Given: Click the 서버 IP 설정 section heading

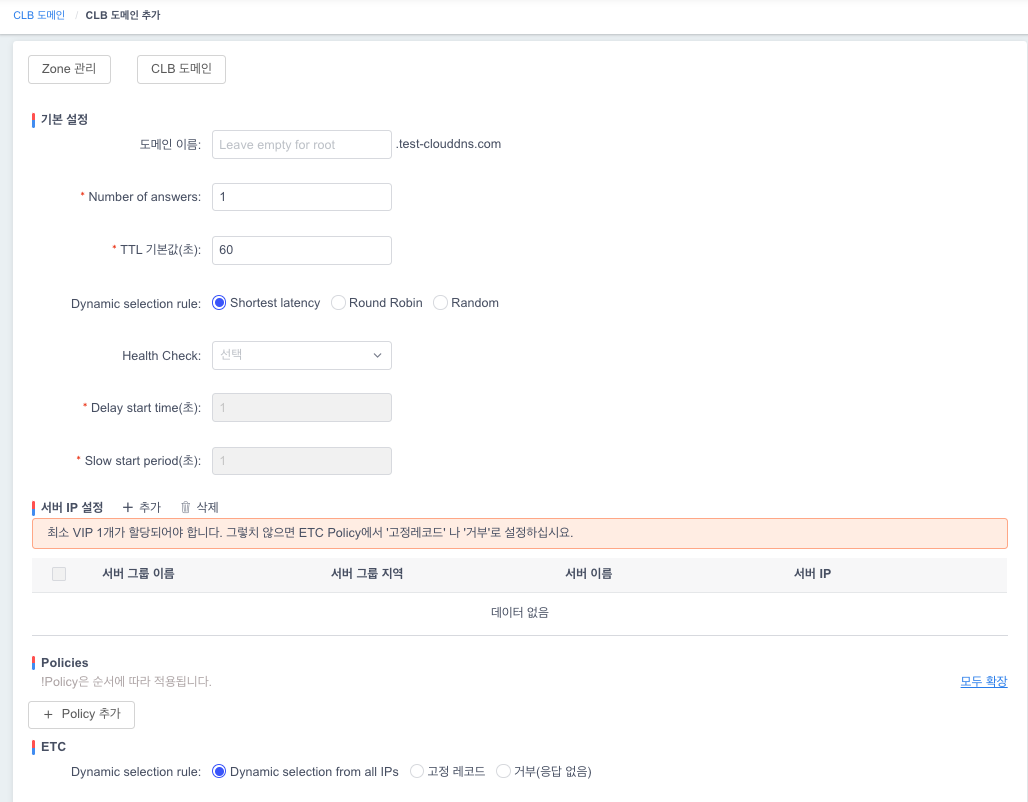Looking at the screenshot, I should (x=72, y=507).
